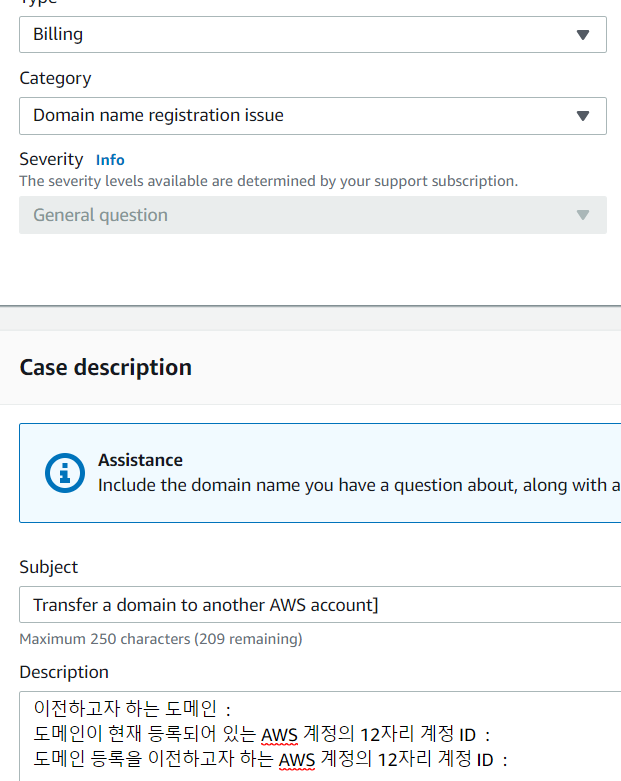This screenshot has height=781, width=621.
Task: Click the Severity field label
Action: click(x=51, y=159)
